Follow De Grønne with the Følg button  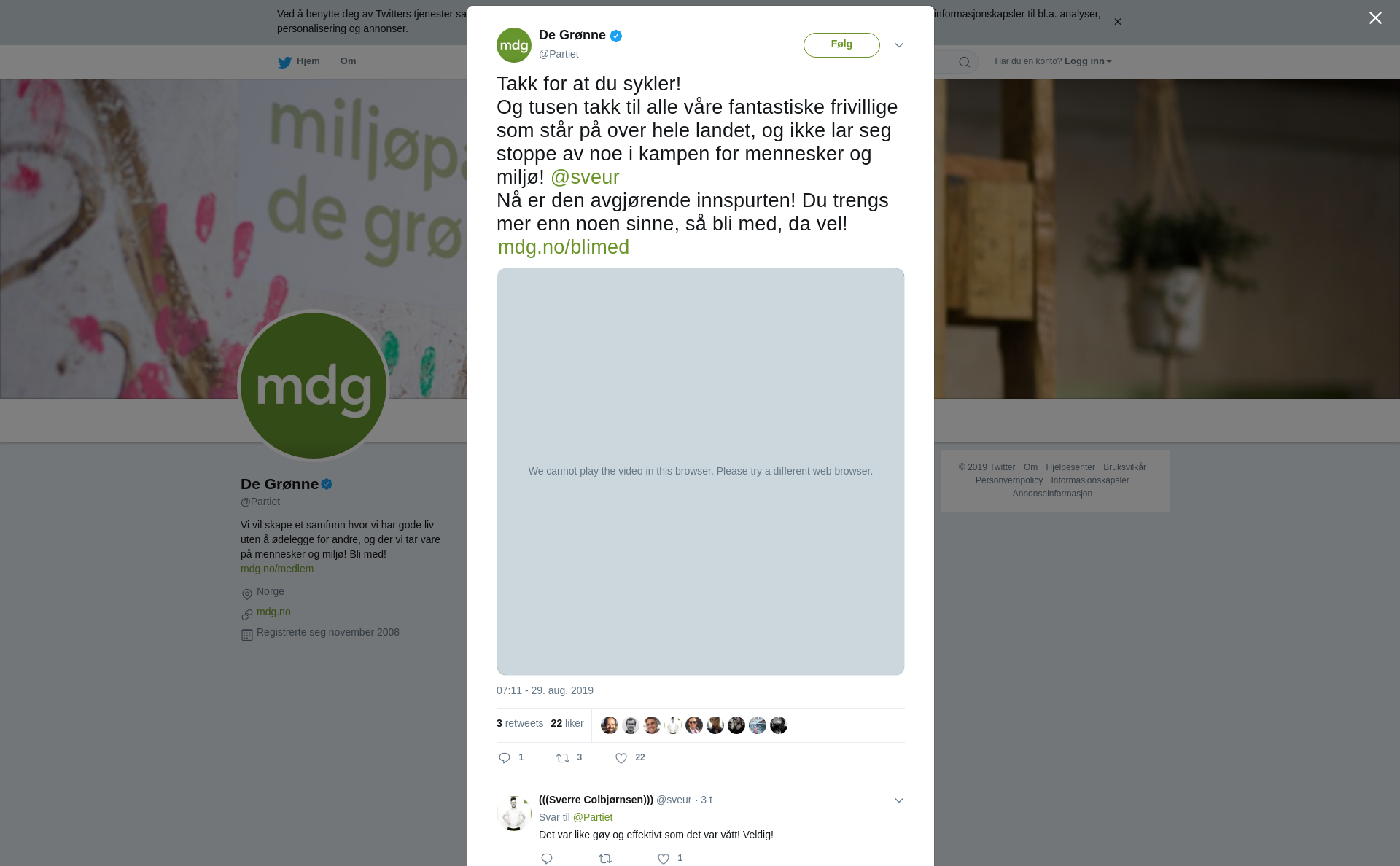841,45
